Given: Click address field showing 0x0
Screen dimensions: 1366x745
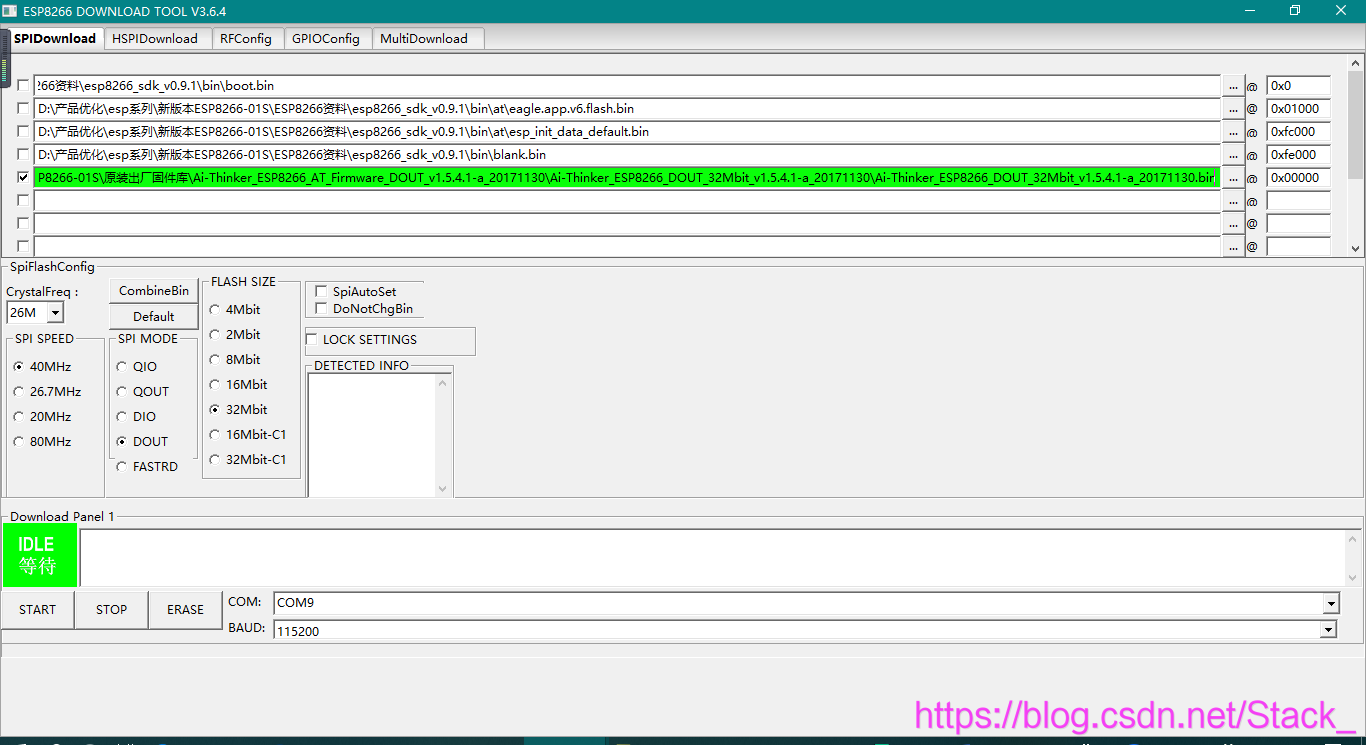Looking at the screenshot, I should pyautogui.click(x=1298, y=86).
